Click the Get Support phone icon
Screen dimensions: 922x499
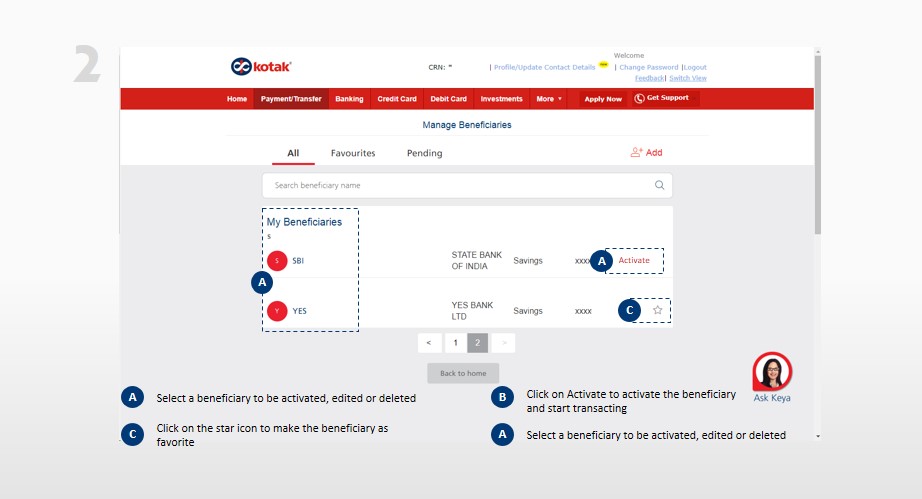(639, 98)
